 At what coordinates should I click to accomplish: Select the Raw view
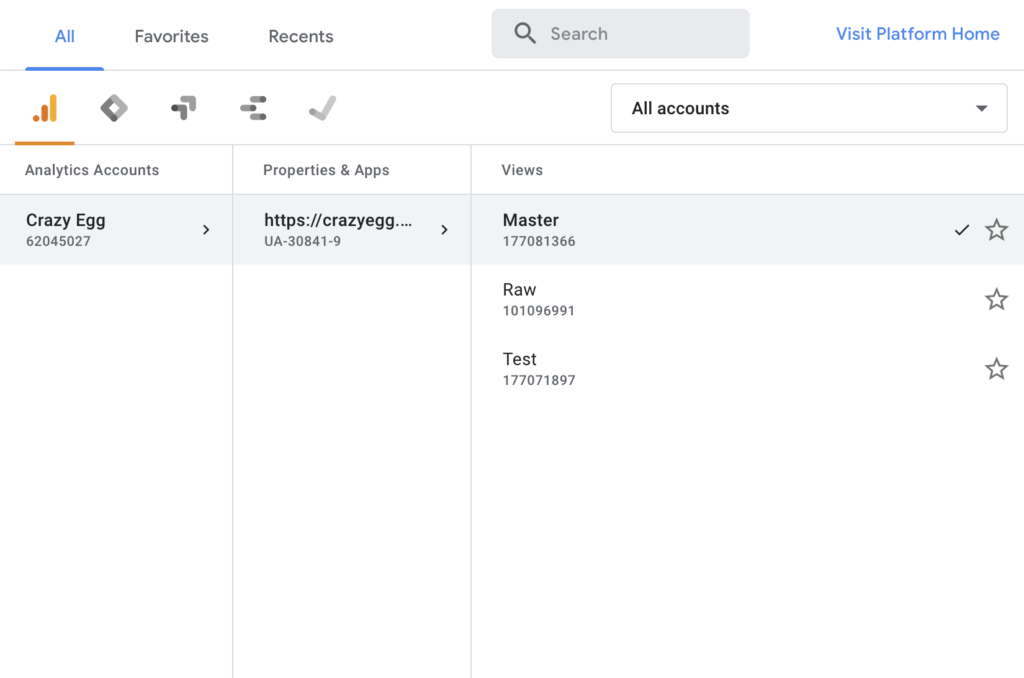click(x=747, y=299)
